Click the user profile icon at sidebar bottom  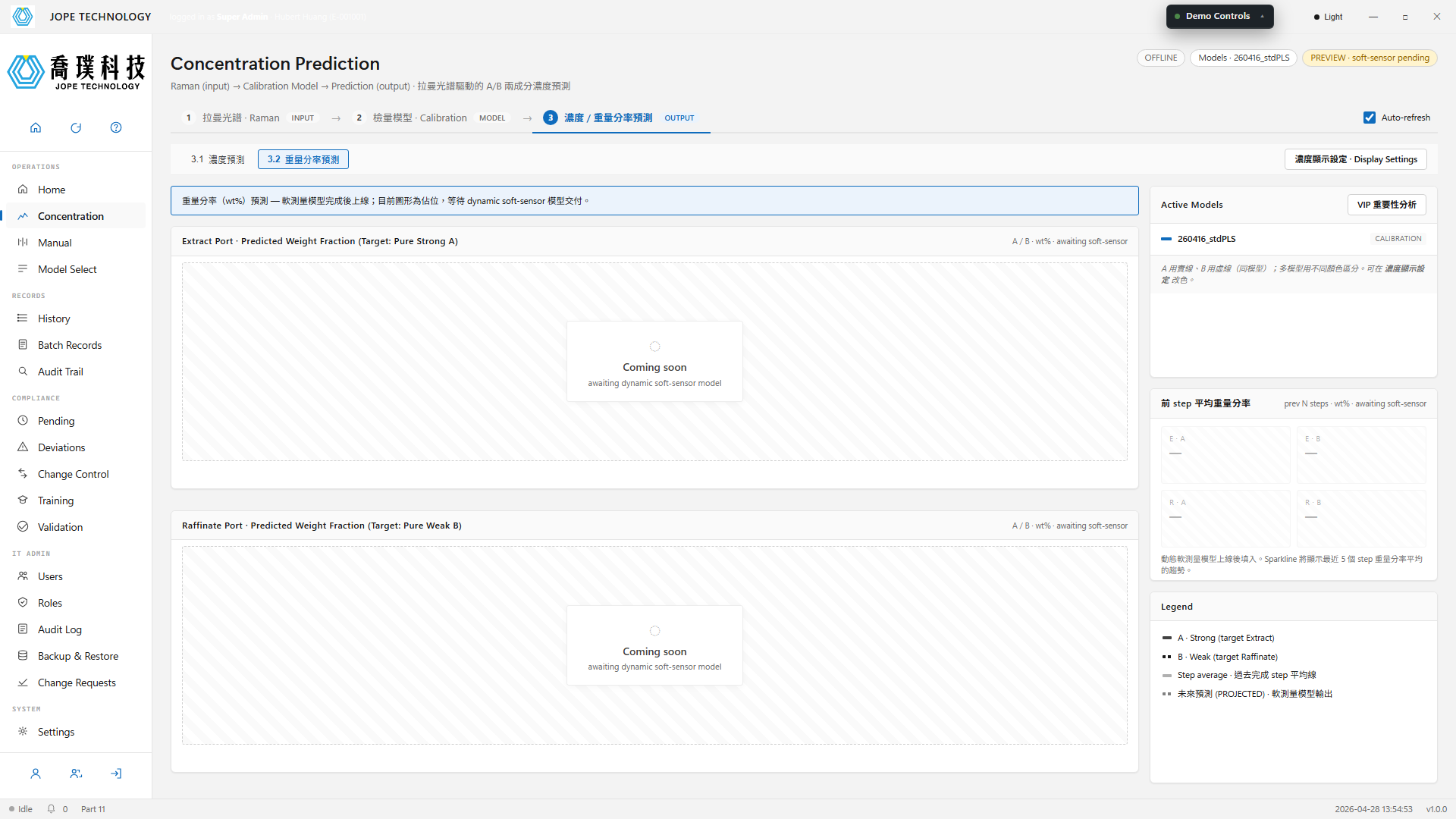pos(36,773)
